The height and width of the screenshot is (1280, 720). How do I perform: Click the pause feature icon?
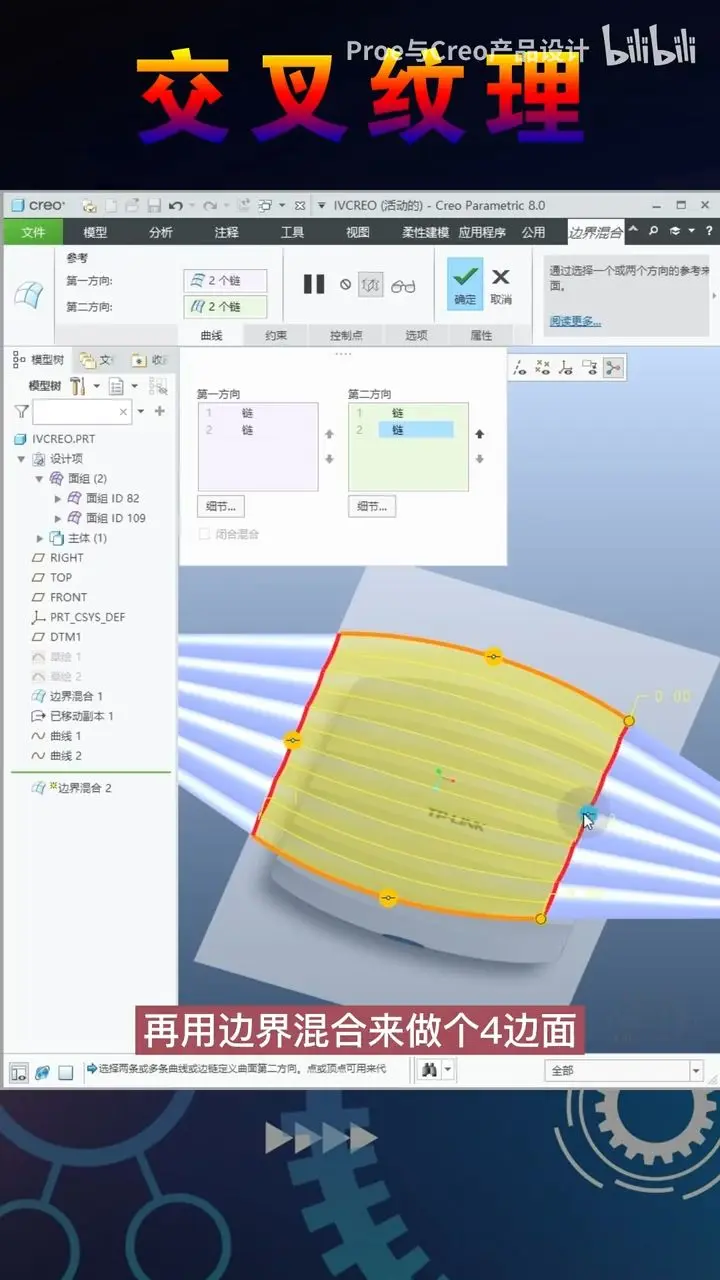coord(314,285)
